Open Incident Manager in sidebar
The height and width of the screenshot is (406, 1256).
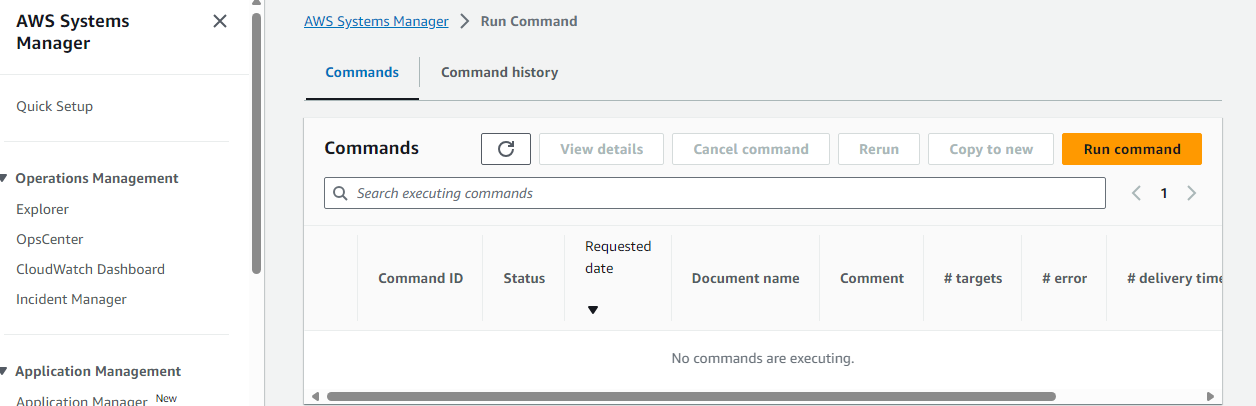[71, 299]
